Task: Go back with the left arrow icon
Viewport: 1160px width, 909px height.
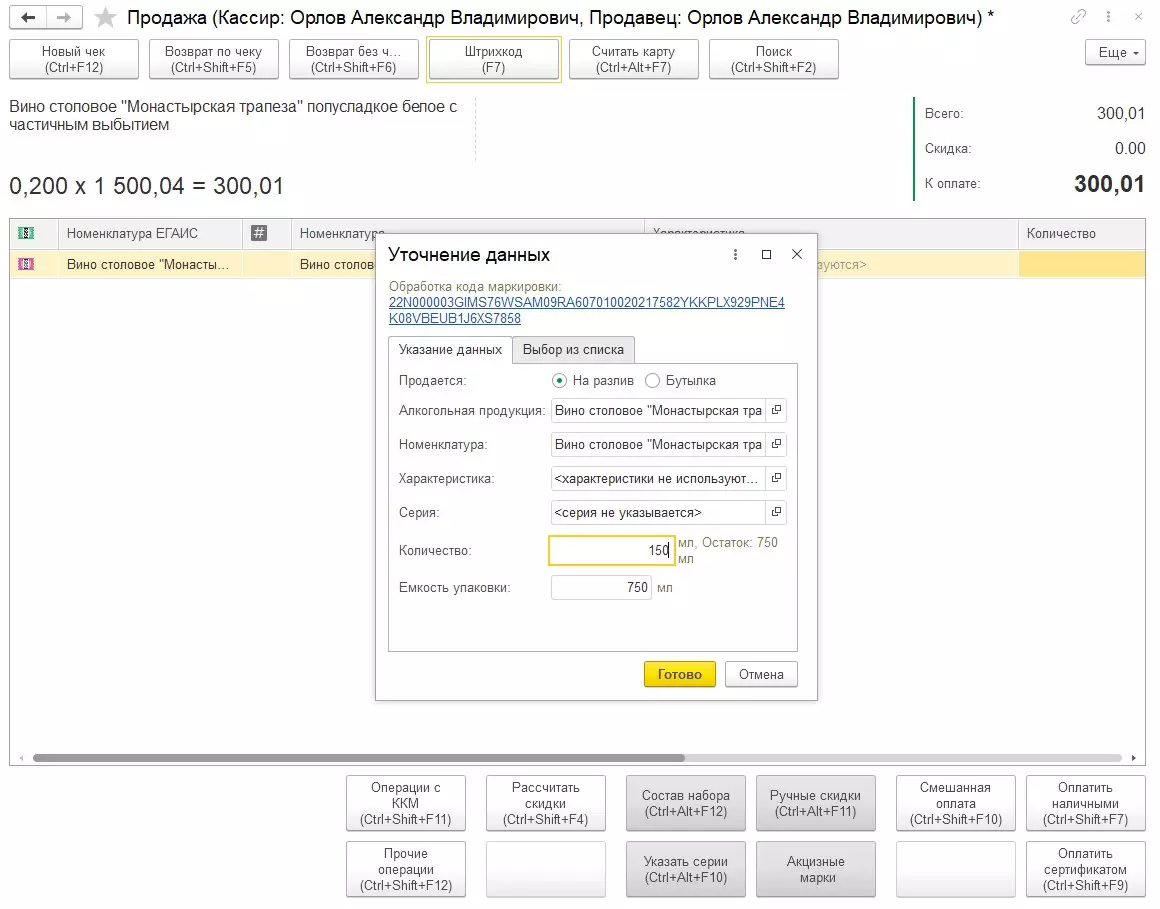Action: click(x=28, y=17)
